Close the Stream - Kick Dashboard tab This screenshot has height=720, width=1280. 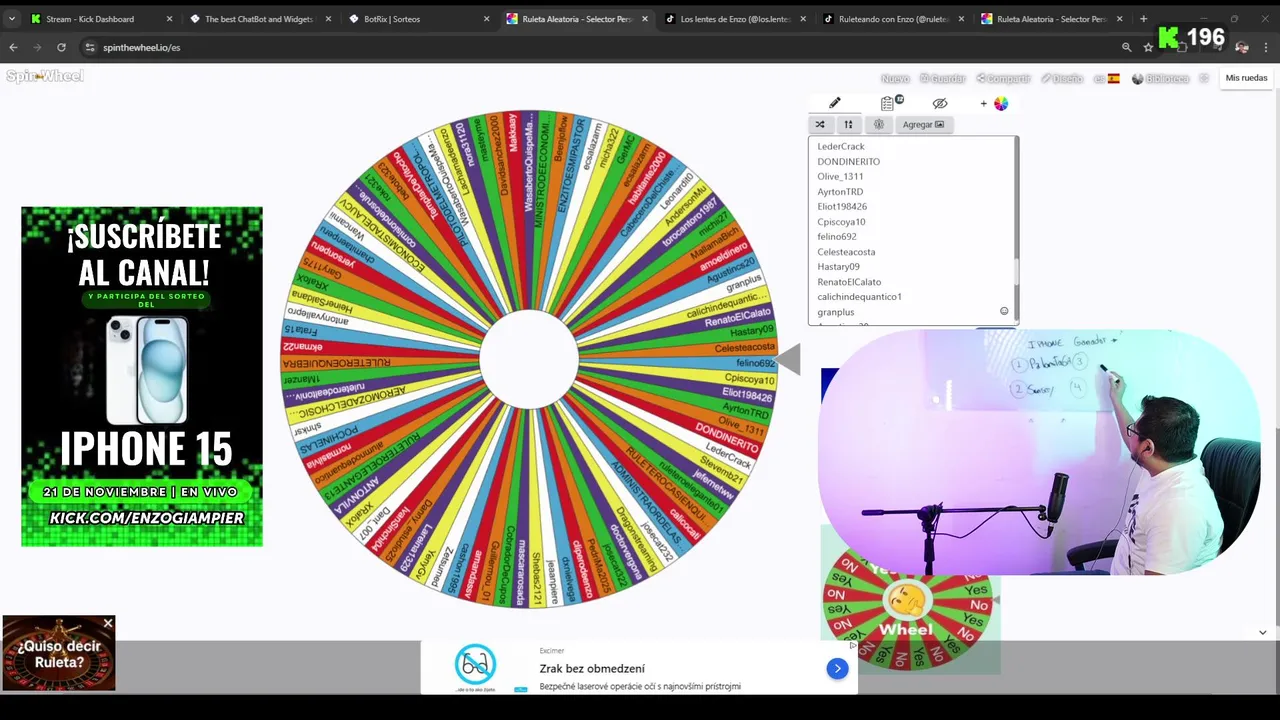click(x=169, y=19)
